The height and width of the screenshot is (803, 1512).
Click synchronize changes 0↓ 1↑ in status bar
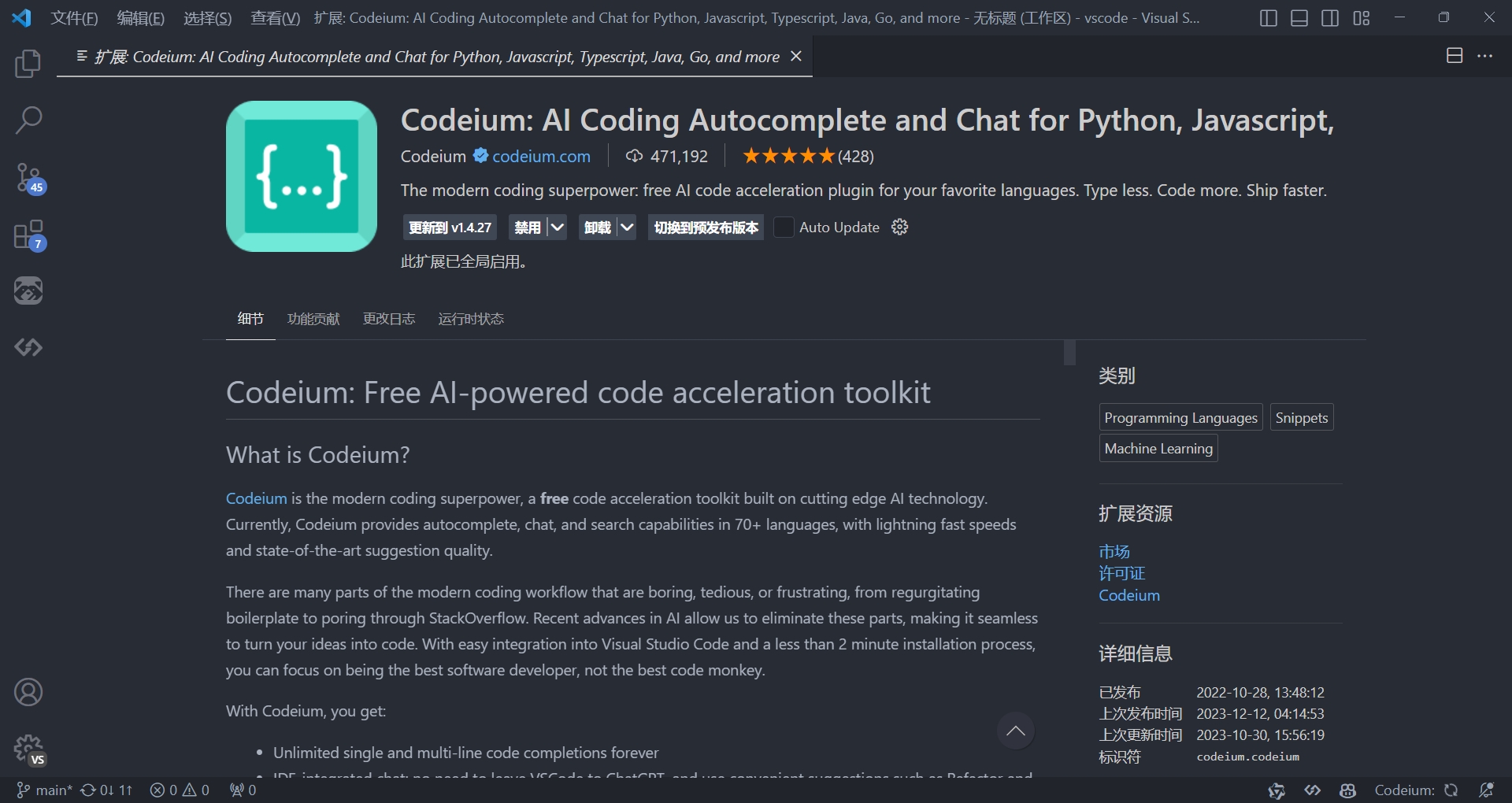click(106, 790)
